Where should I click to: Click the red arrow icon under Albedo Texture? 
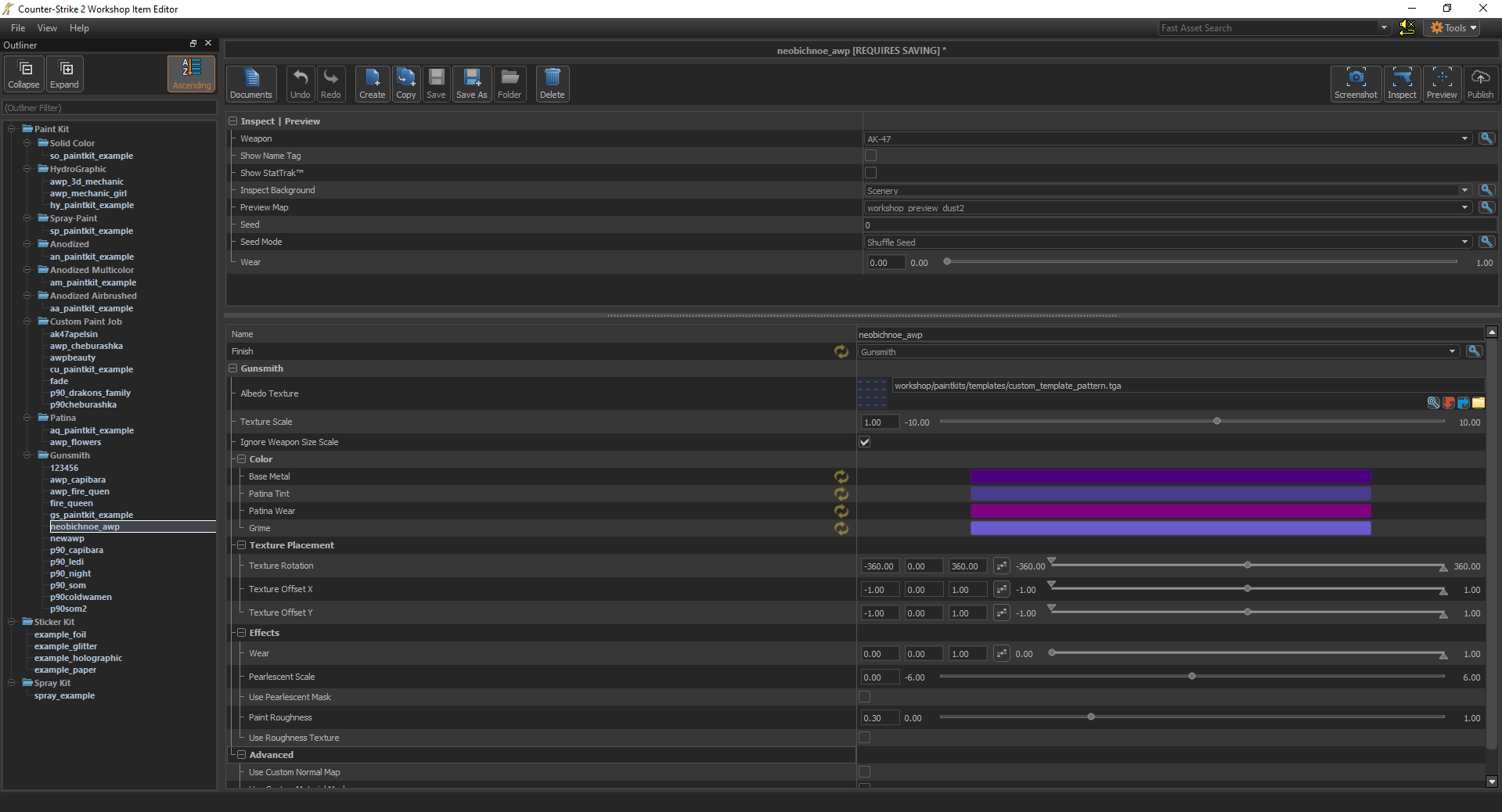point(1449,403)
